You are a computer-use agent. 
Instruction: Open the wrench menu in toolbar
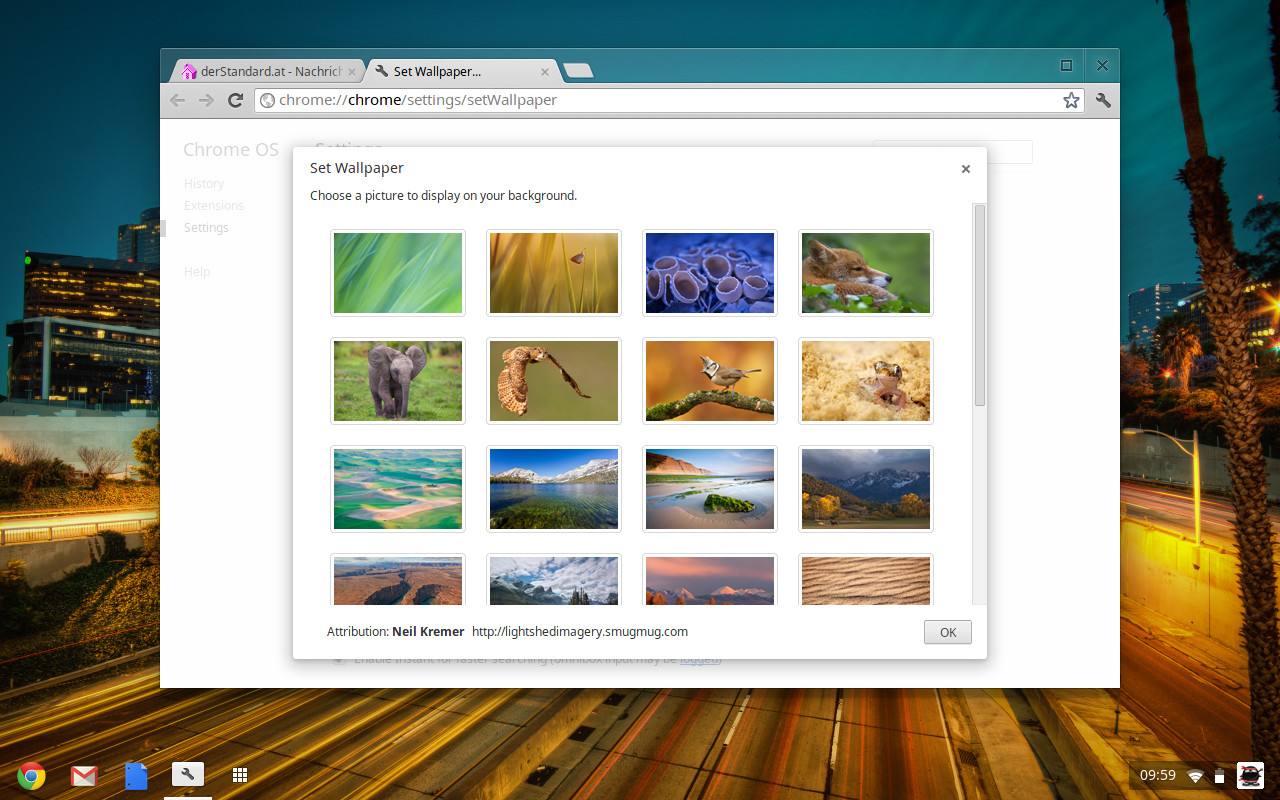click(x=1103, y=100)
